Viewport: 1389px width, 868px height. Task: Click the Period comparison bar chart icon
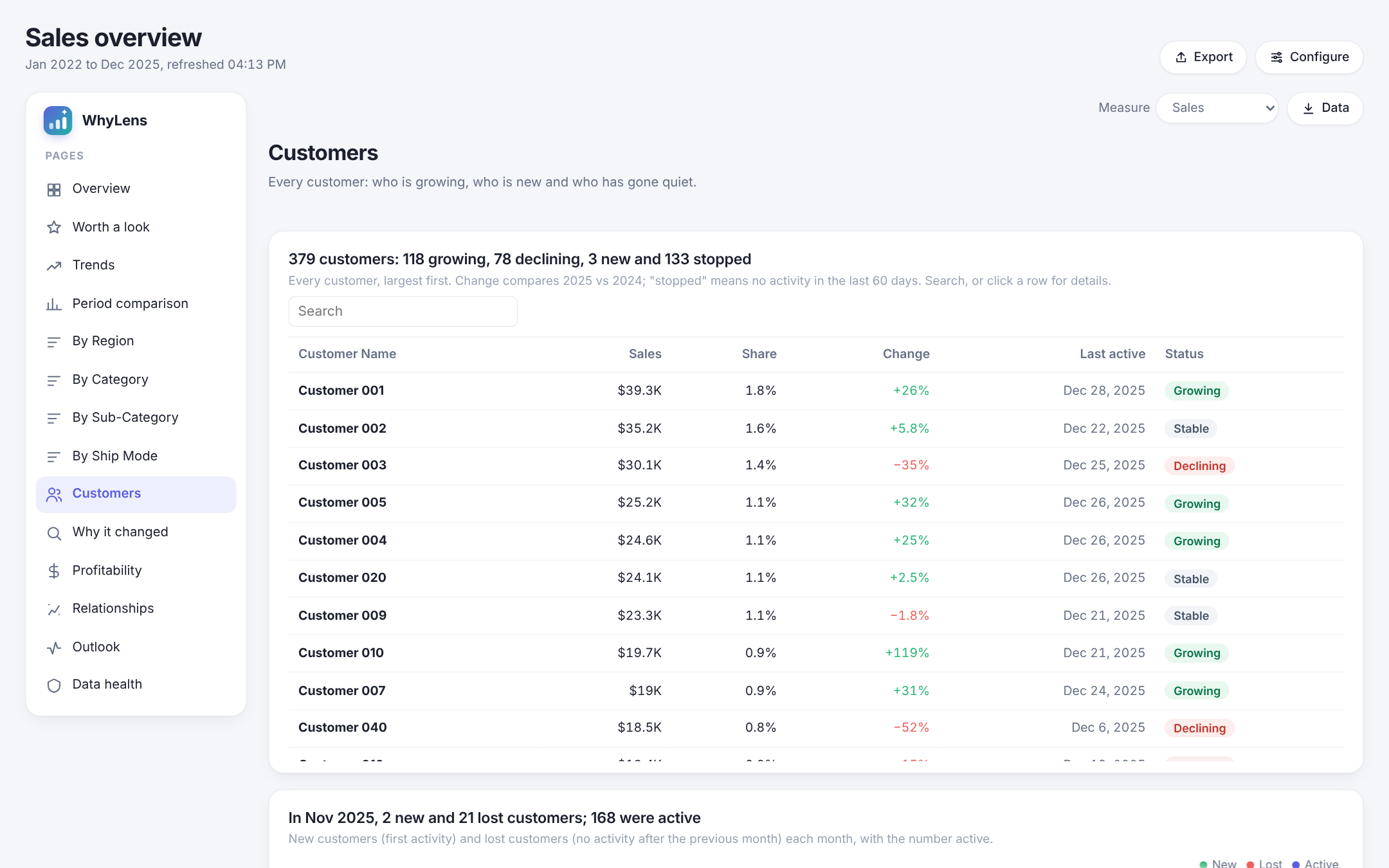(54, 304)
